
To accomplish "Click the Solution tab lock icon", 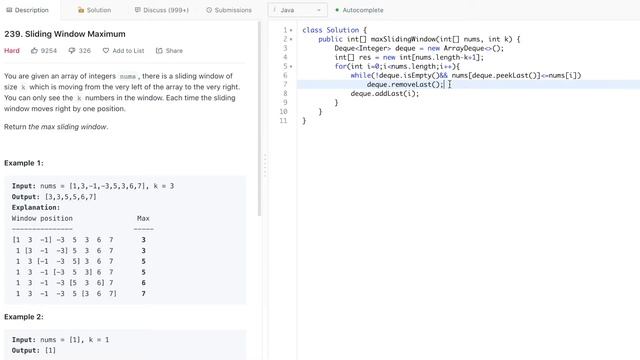I will click(81, 10).
